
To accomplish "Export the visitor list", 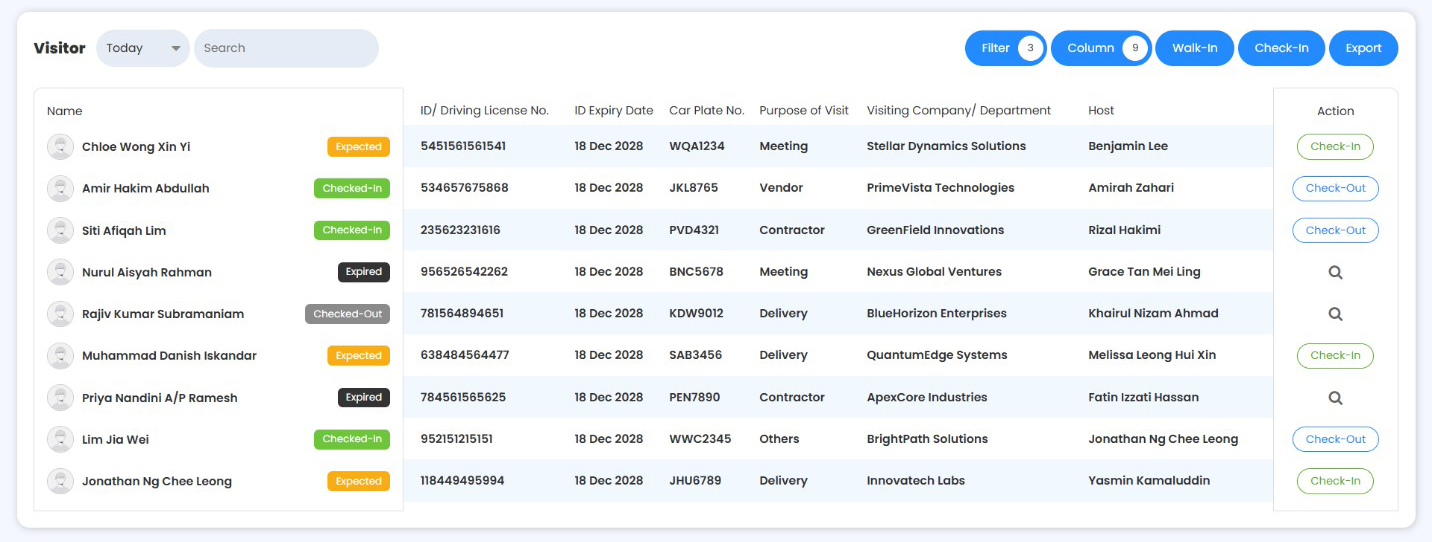I will click(1363, 48).
